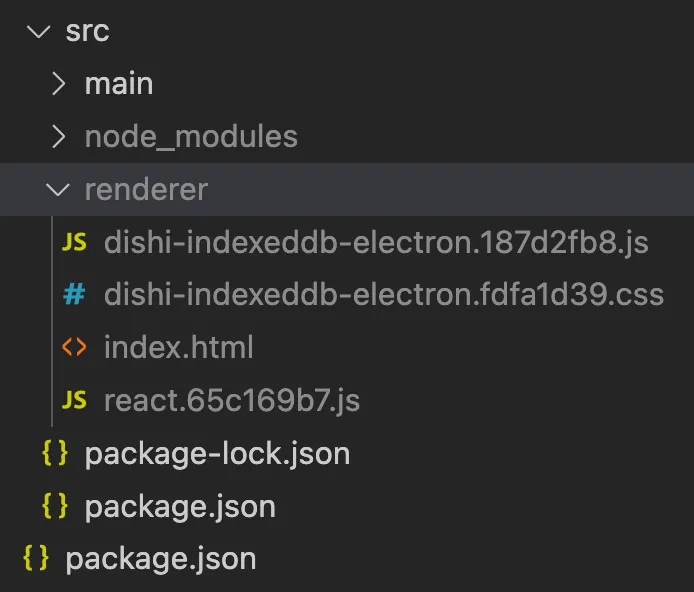694x592 pixels.
Task: Click braces icon of root-level package.json
Action: pos(35,557)
